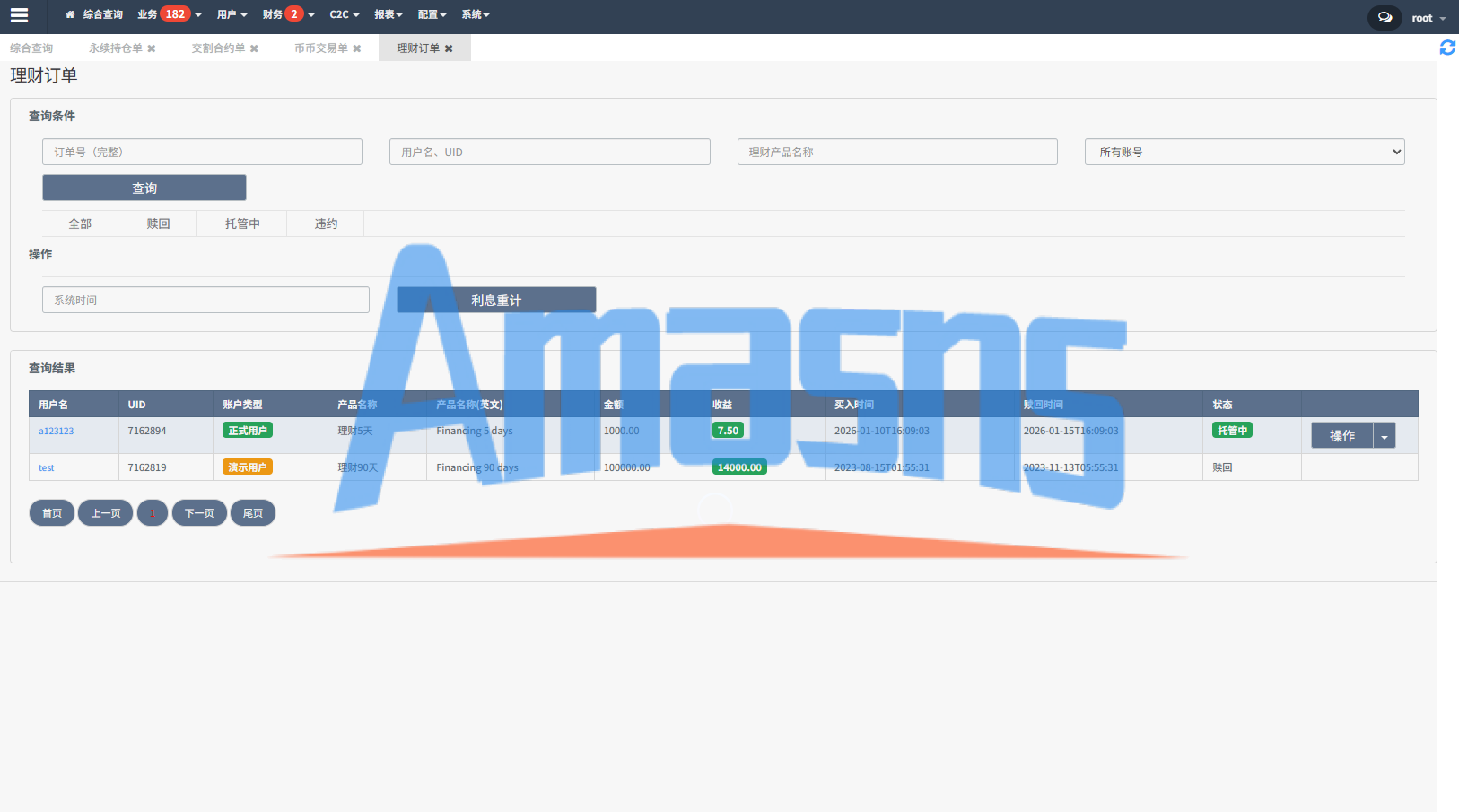Click the 查询 search button
The width and height of the screenshot is (1459, 812).
tap(144, 188)
